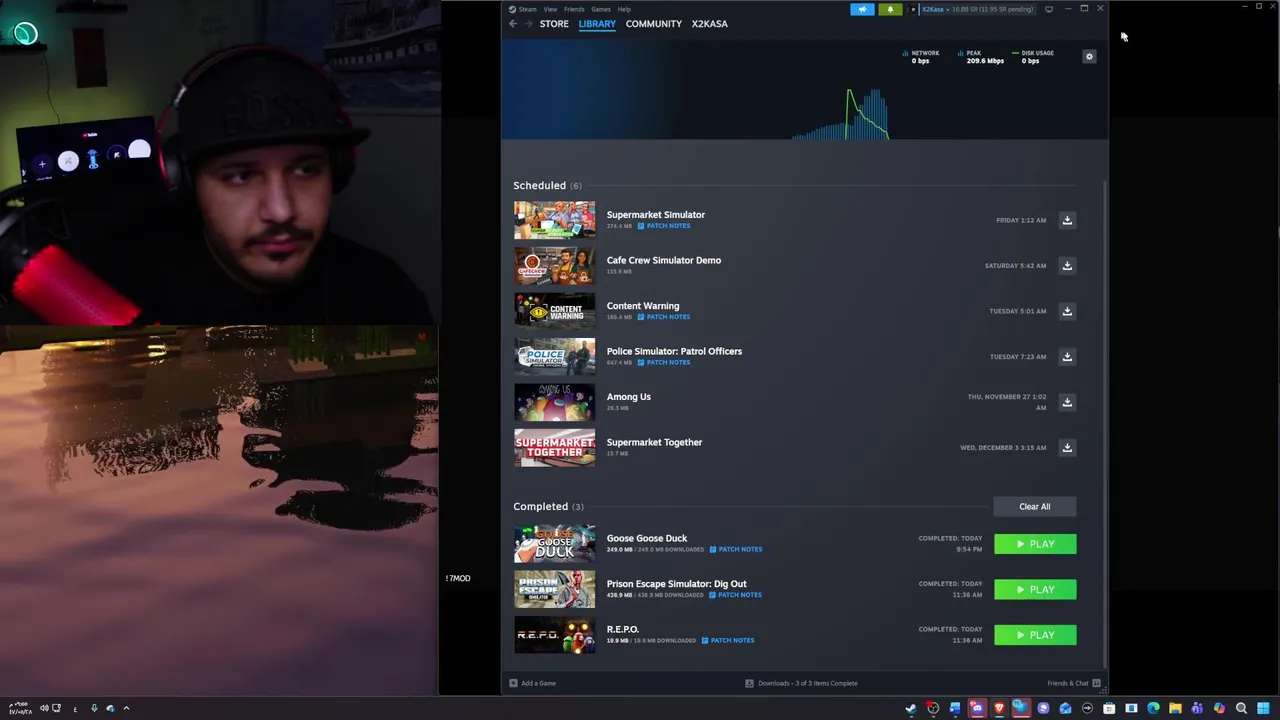
Task: Click Supermarket Together game thumbnail
Action: [554, 447]
